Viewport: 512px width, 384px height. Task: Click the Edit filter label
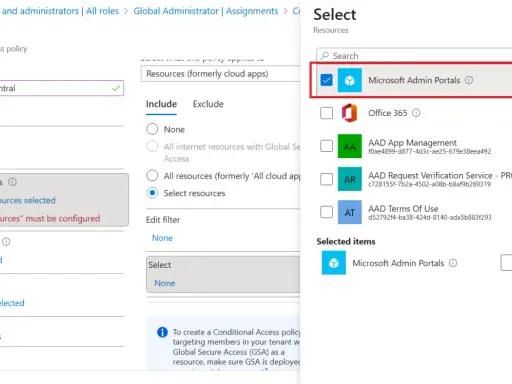click(163, 220)
